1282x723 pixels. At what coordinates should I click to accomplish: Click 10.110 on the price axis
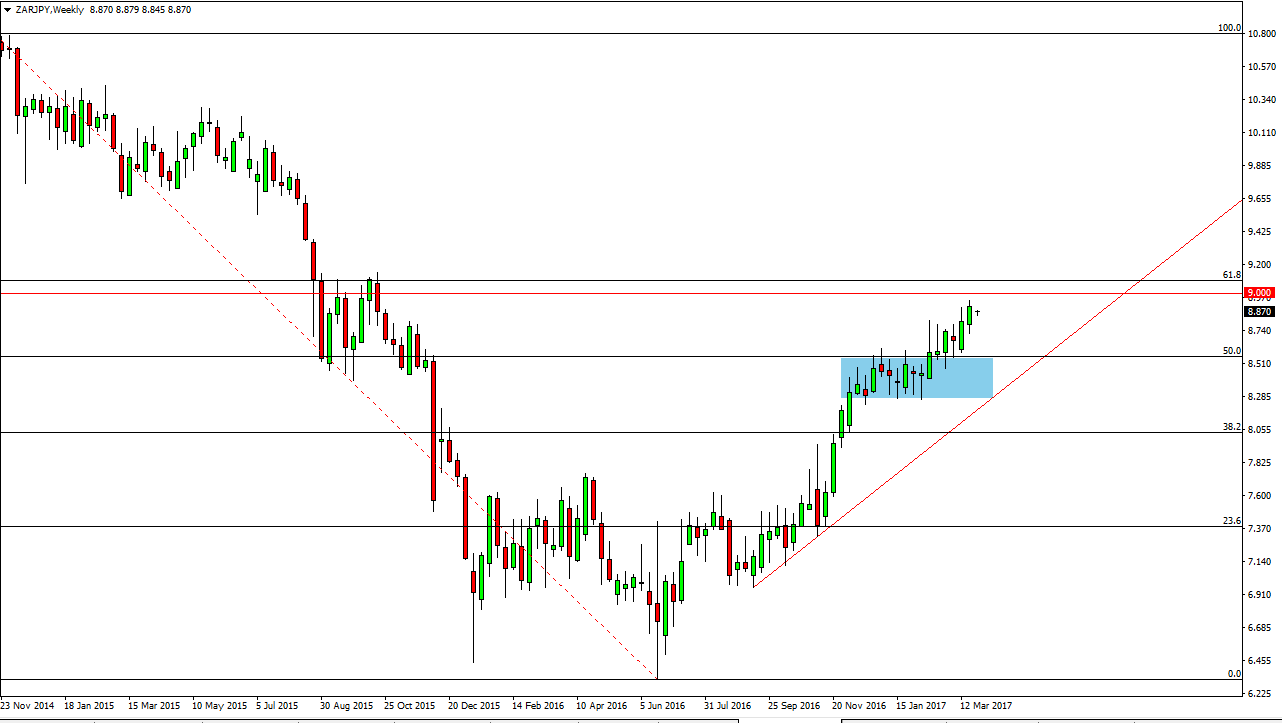point(1261,133)
